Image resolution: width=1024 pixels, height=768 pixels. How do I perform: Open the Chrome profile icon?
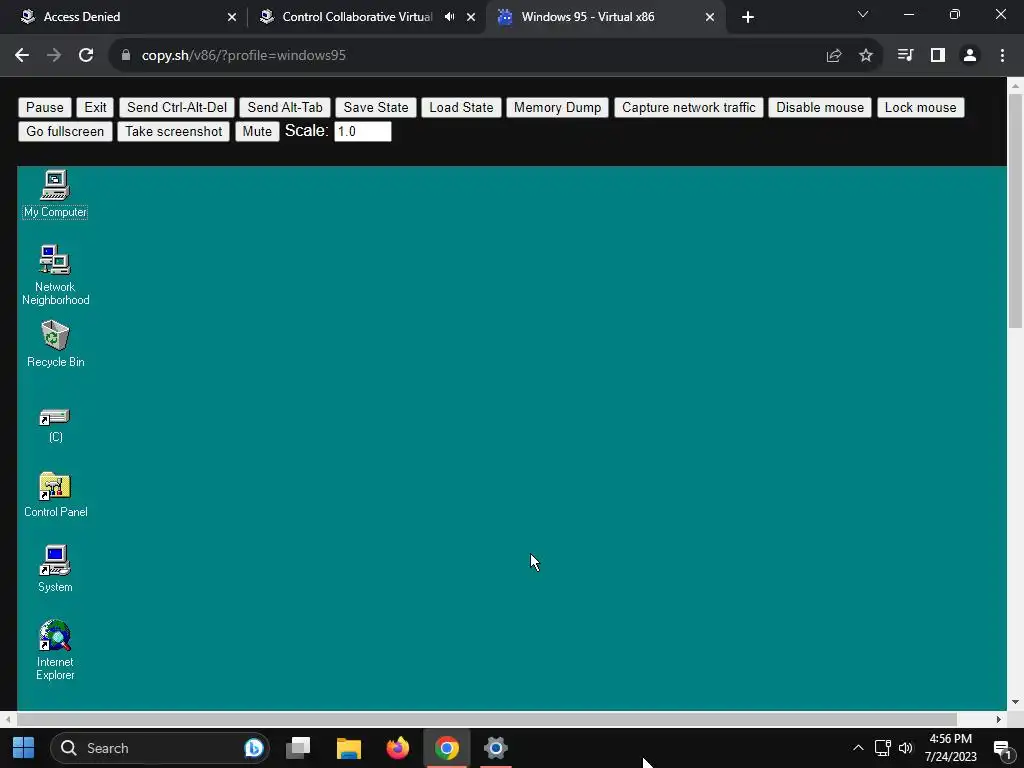pyautogui.click(x=970, y=56)
